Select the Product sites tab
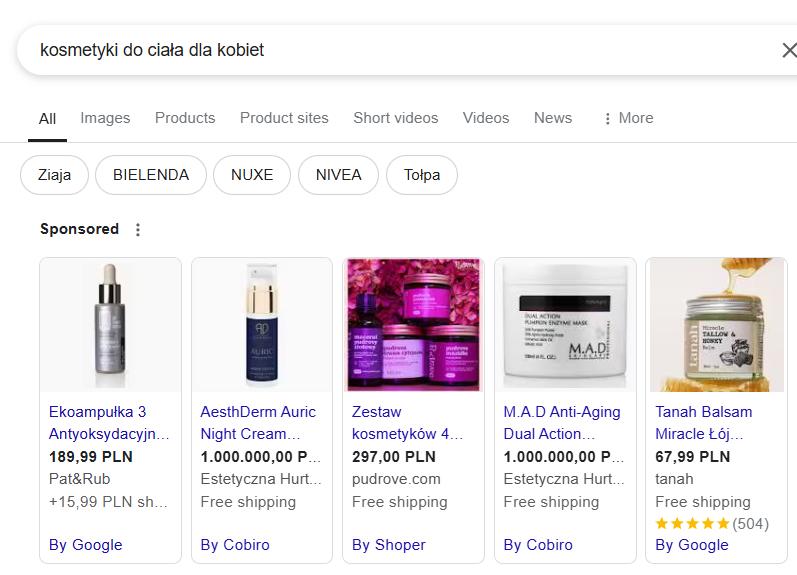 click(284, 118)
